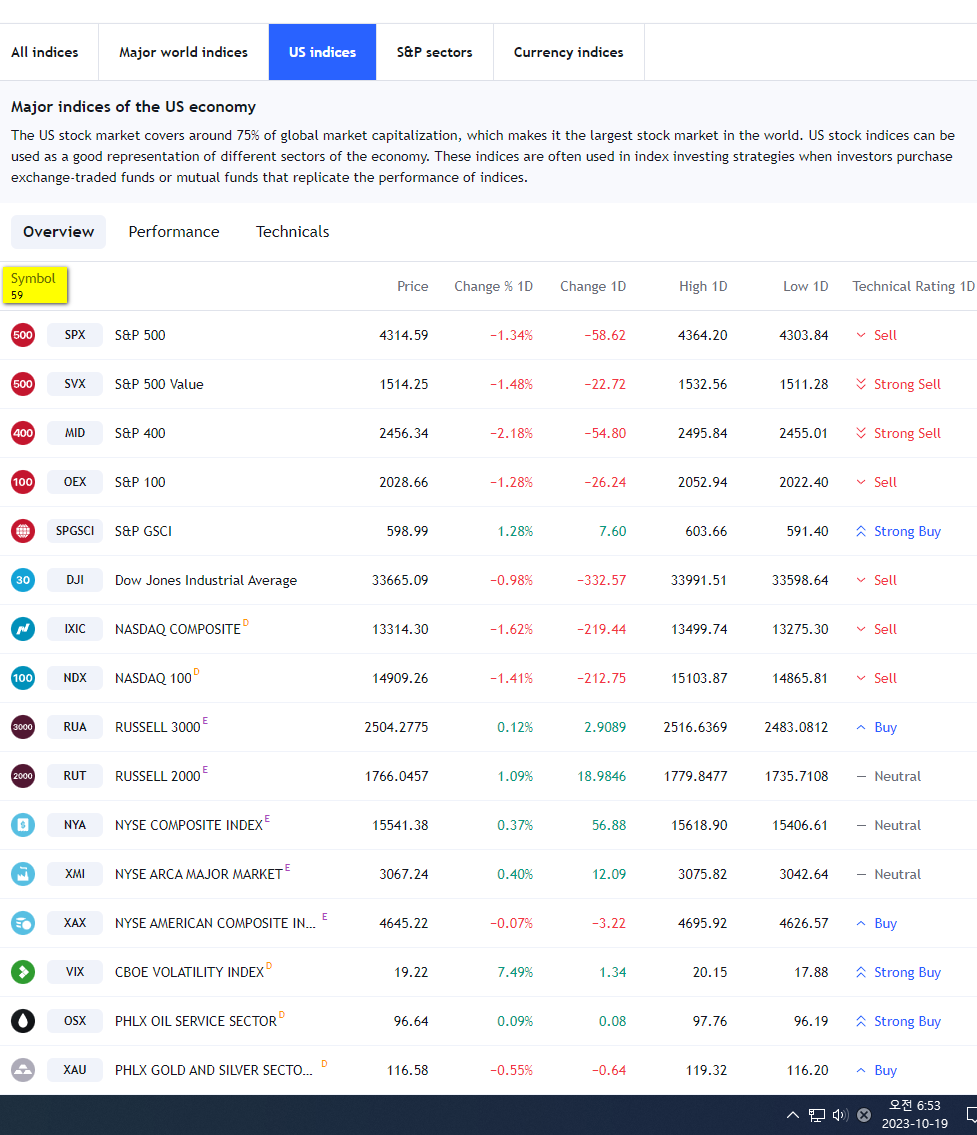This screenshot has width=977, height=1135.
Task: Sort by Technical Rating 1D header
Action: click(913, 287)
